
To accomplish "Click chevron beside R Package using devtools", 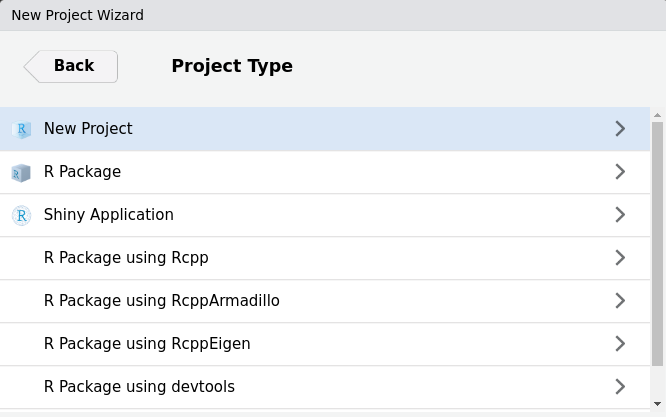I will (620, 387).
